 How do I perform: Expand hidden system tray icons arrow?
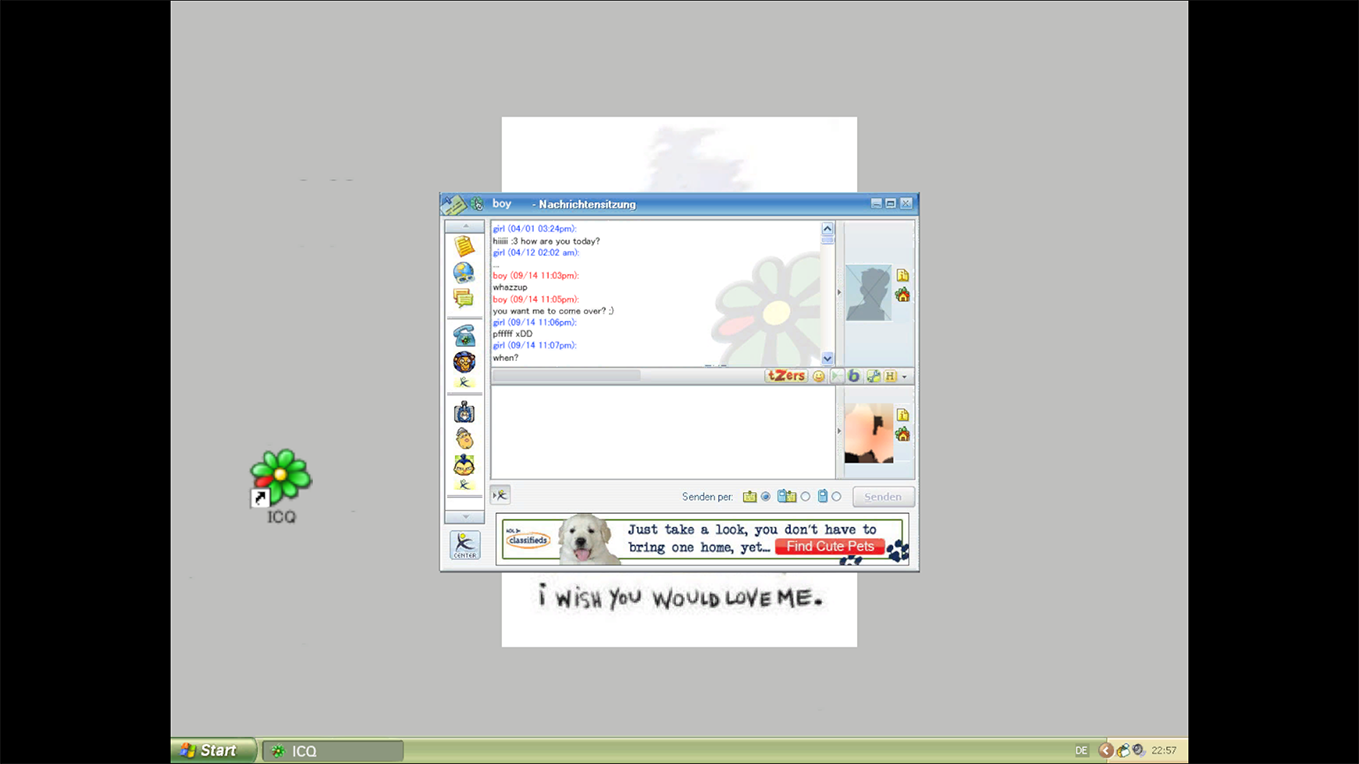[1106, 750]
